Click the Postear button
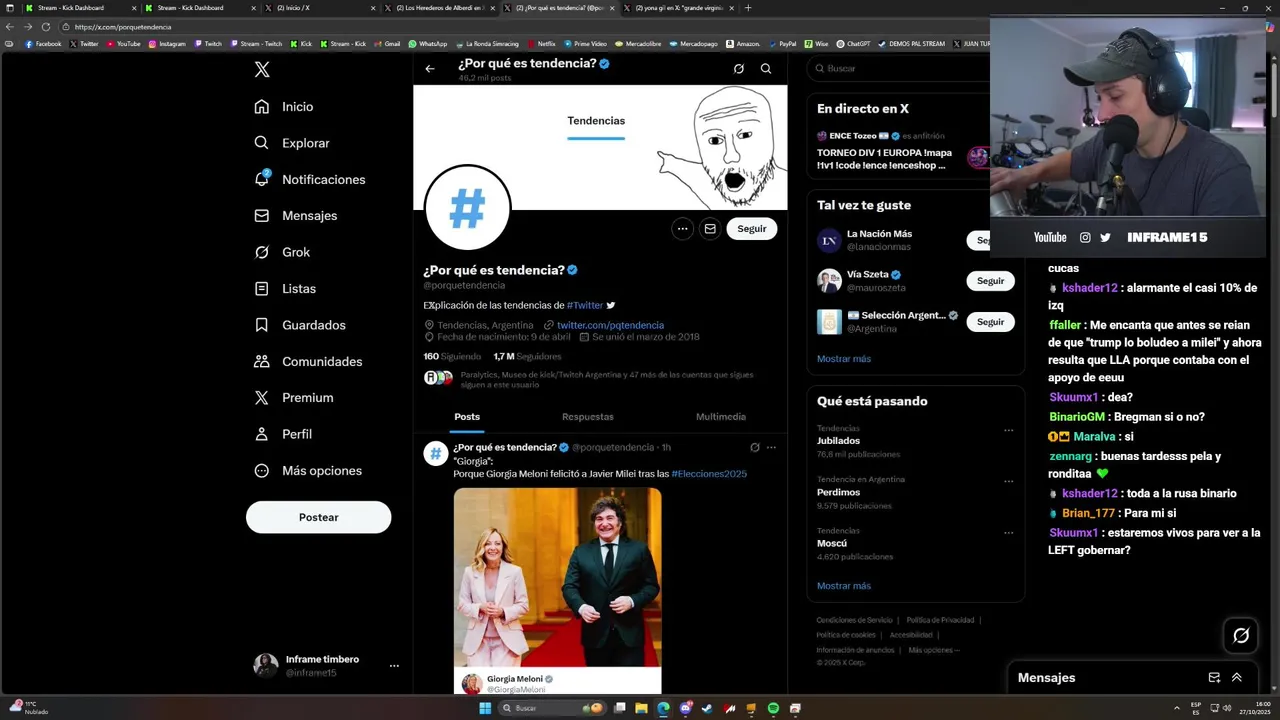This screenshot has height=720, width=1280. [x=318, y=517]
